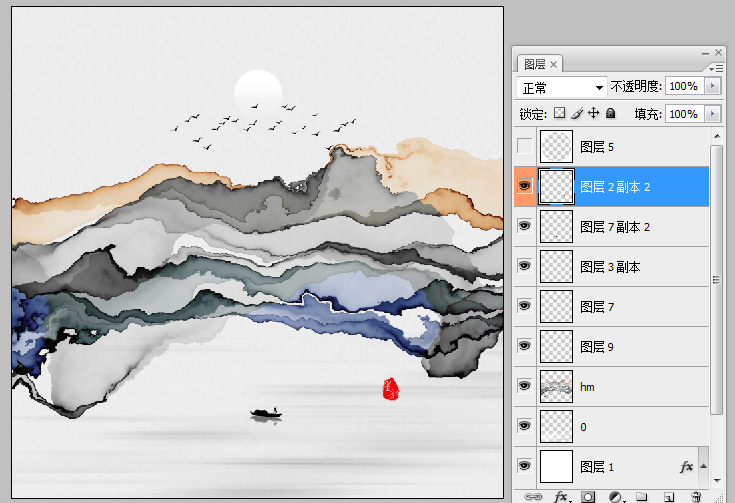Viewport: 735px width, 503px height.
Task: Click the red seal stamp on canvas
Action: [390, 389]
